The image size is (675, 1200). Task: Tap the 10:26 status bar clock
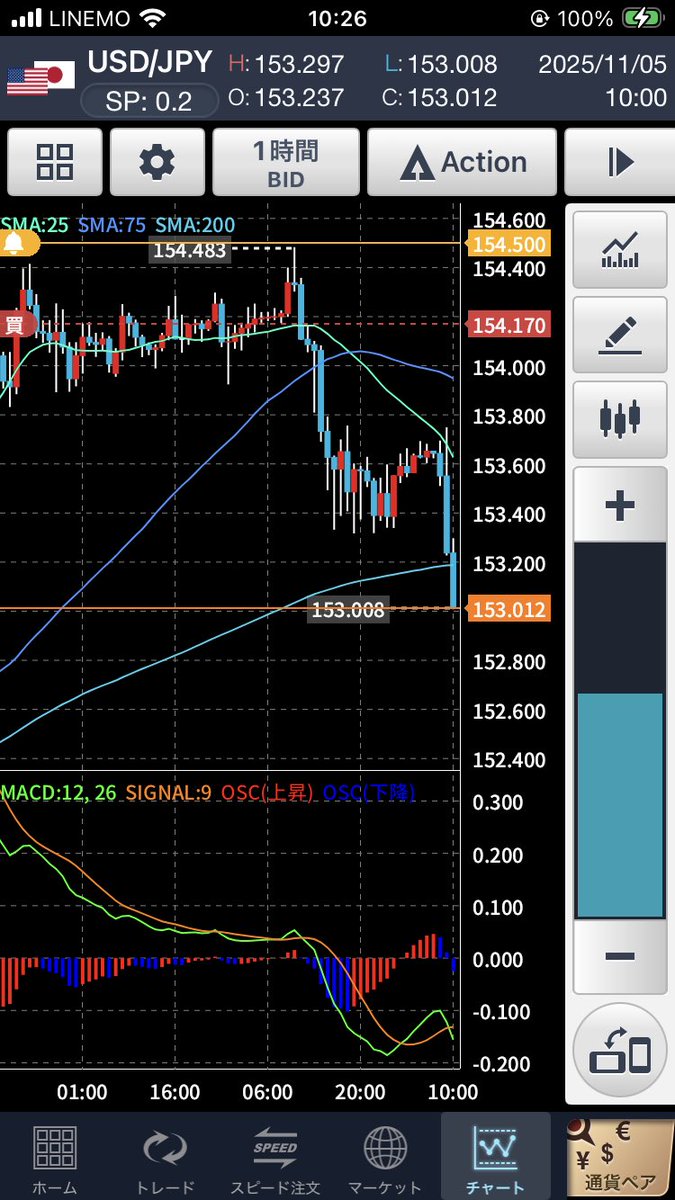tap(337, 18)
